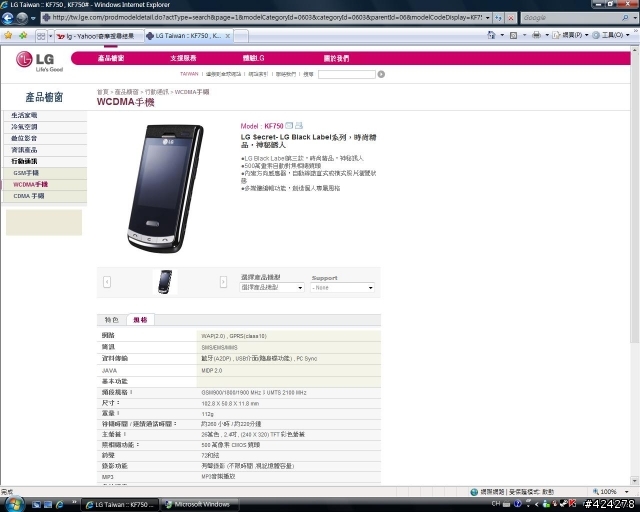
Task: Open the 支援服務 navigation menu
Action: click(x=183, y=58)
